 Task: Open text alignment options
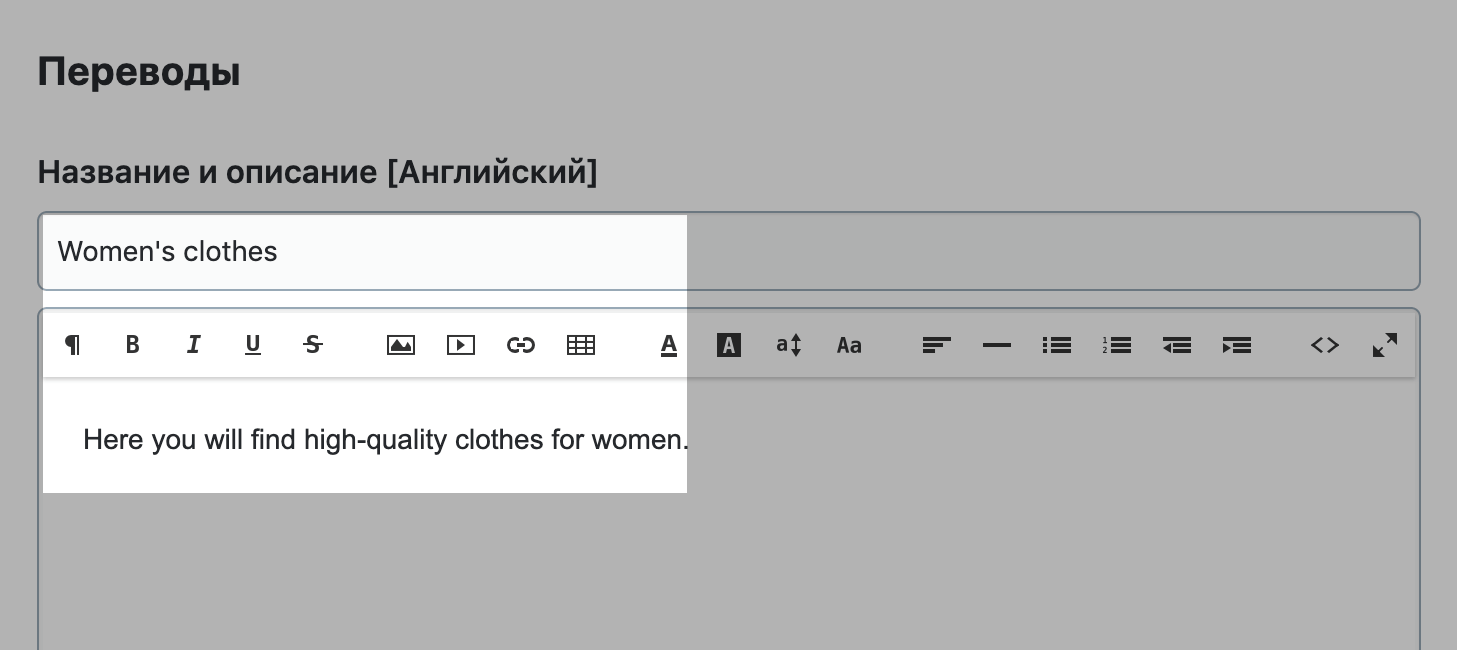(937, 345)
